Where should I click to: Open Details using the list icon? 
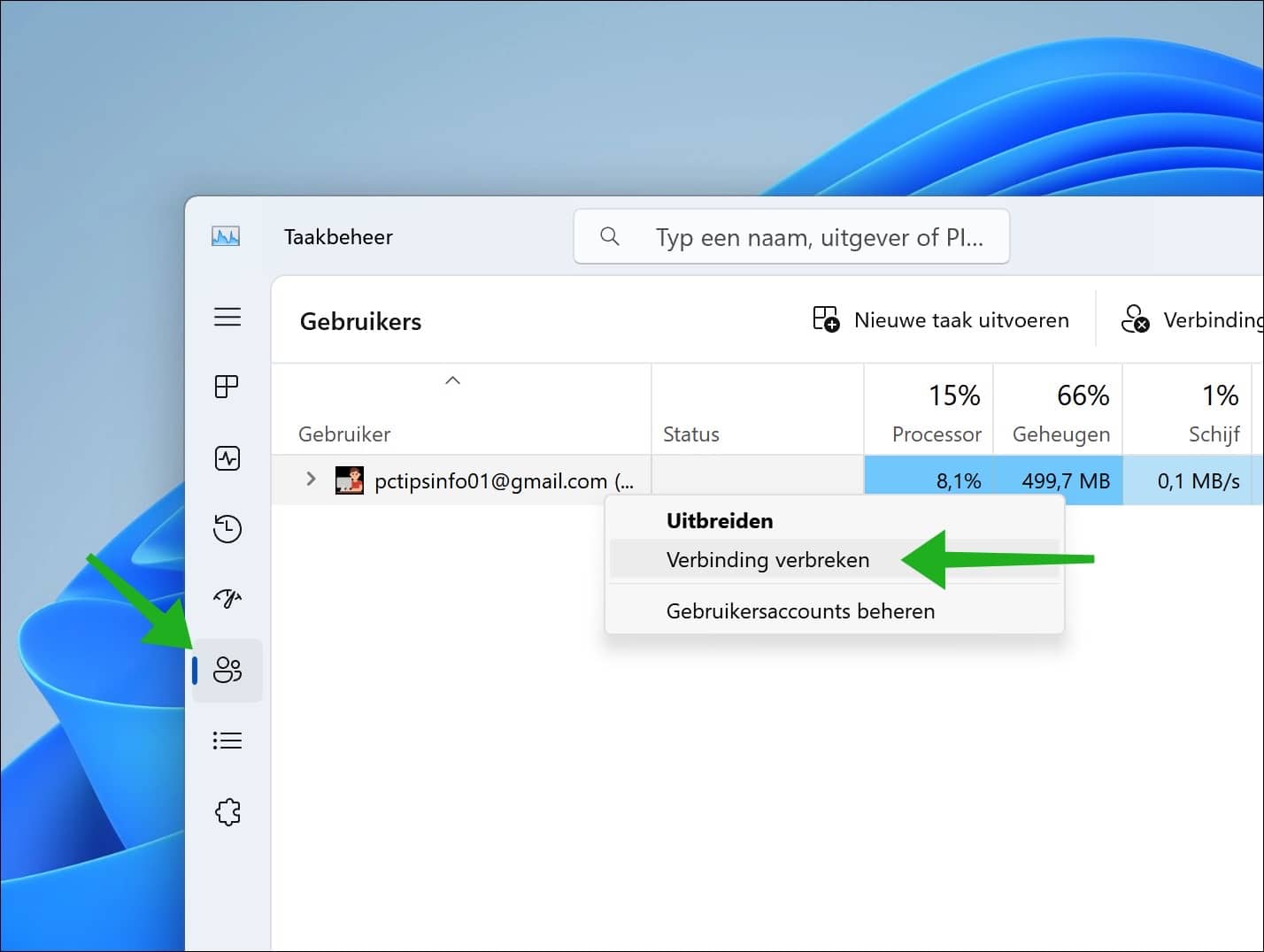[x=227, y=741]
